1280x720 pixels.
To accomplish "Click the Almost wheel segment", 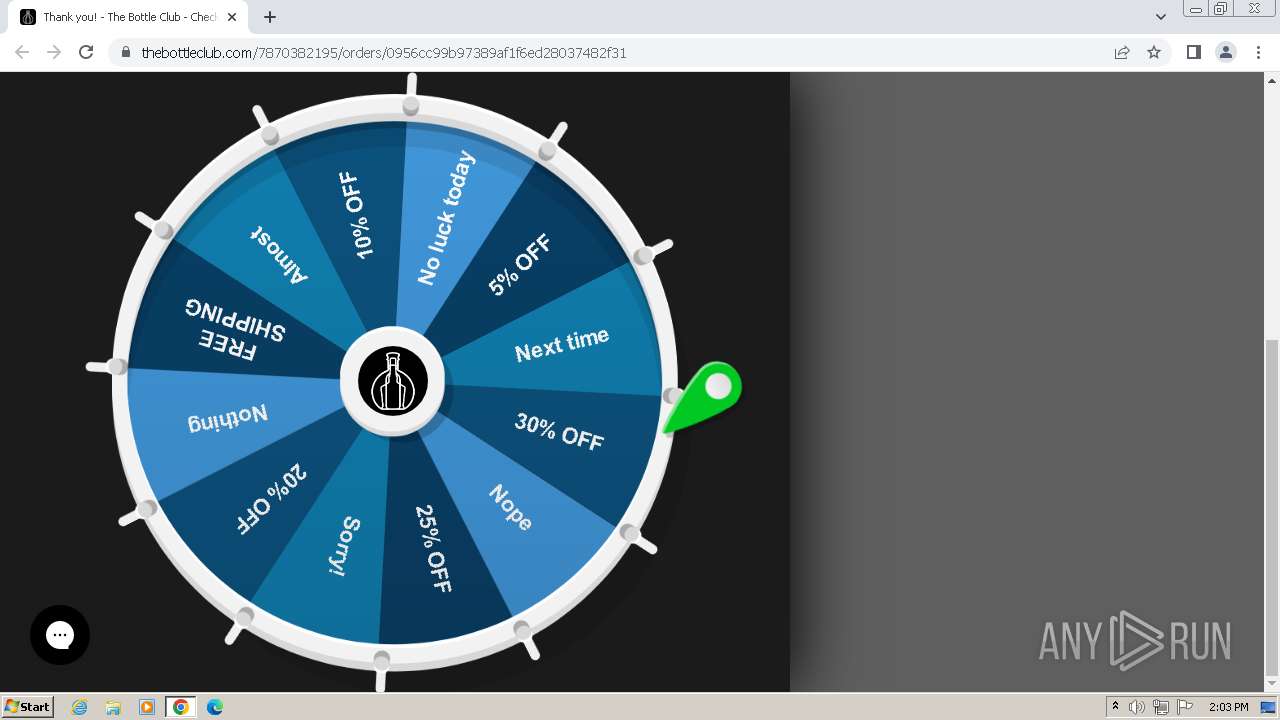I will (280, 255).
